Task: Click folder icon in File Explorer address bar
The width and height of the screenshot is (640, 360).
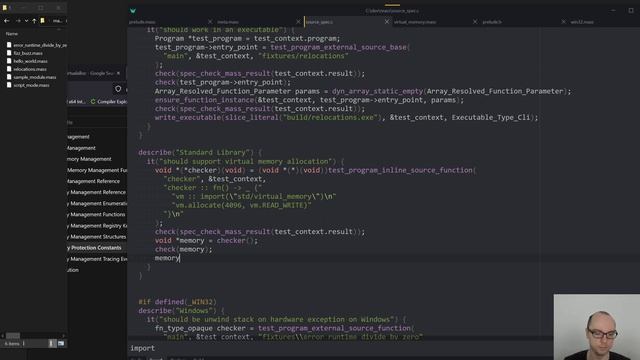Action: (42, 20)
